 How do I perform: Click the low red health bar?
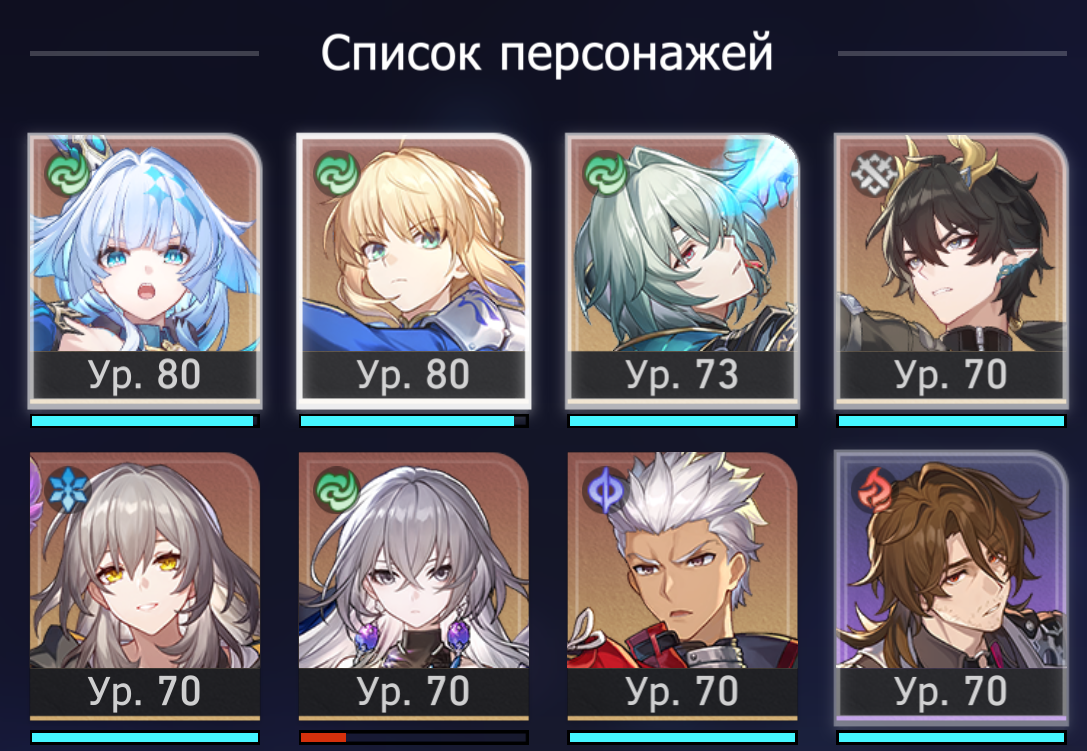[x=413, y=737]
